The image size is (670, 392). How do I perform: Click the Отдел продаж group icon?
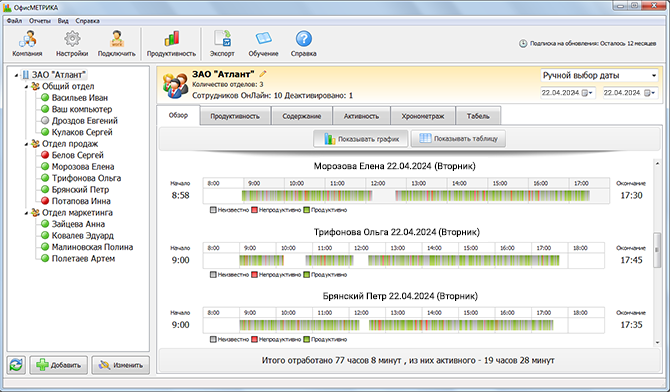click(x=35, y=144)
